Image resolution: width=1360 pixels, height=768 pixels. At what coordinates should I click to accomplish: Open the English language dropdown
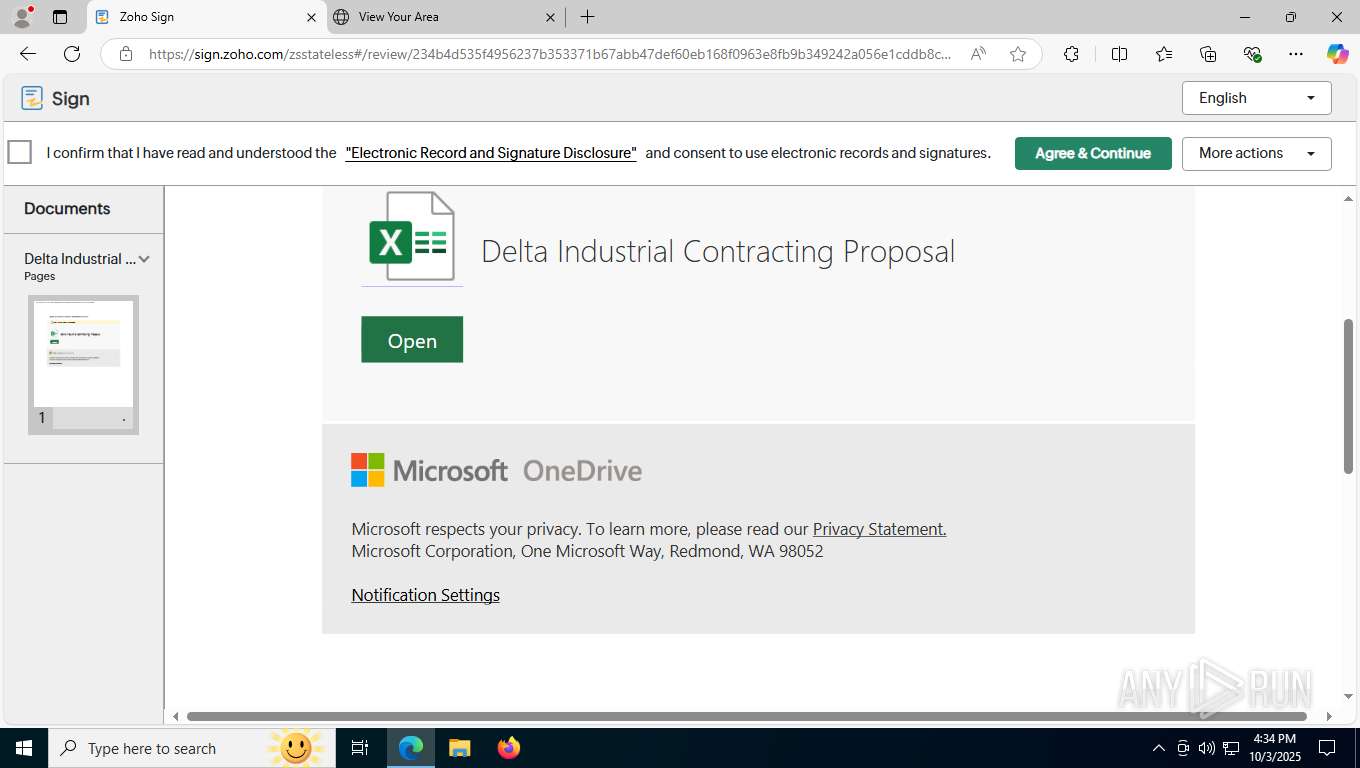(1257, 98)
